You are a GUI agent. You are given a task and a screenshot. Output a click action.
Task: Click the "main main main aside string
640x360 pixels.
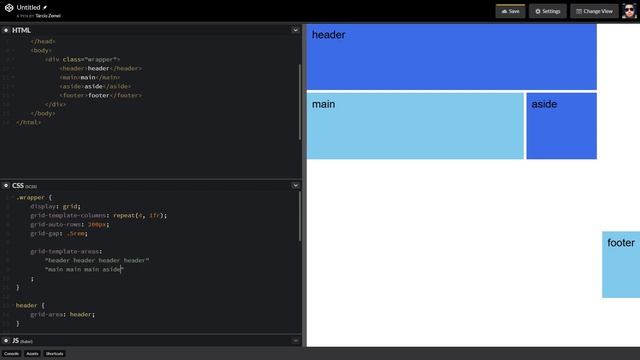pos(84,269)
